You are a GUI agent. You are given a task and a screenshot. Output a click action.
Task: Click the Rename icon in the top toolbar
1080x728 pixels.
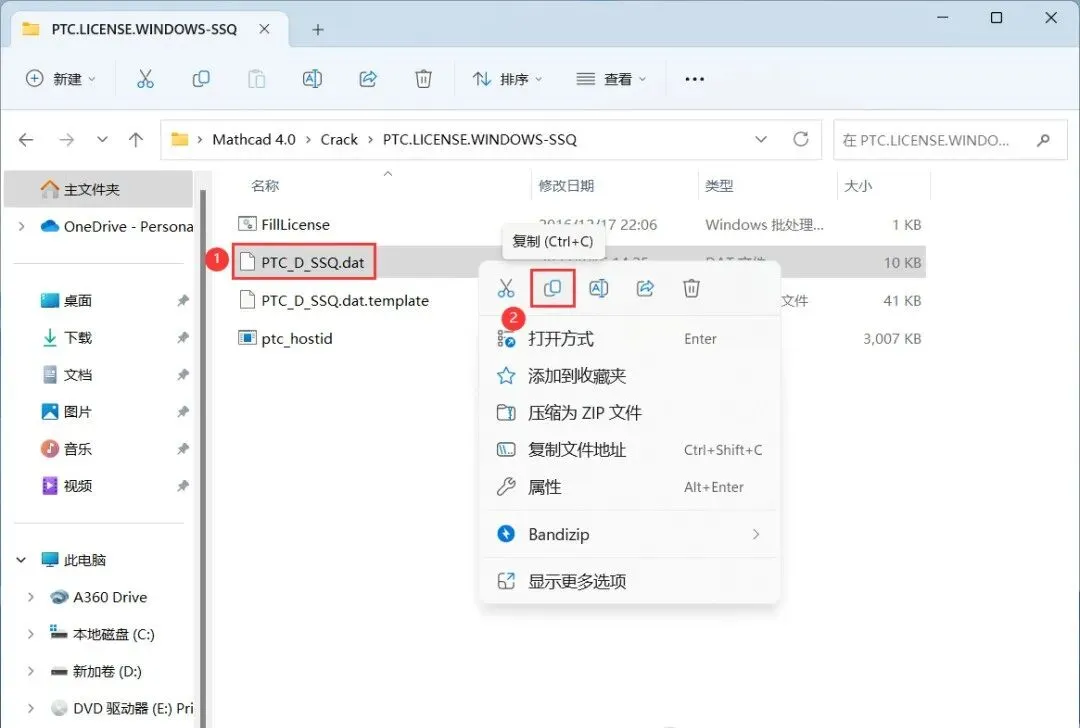tap(312, 79)
